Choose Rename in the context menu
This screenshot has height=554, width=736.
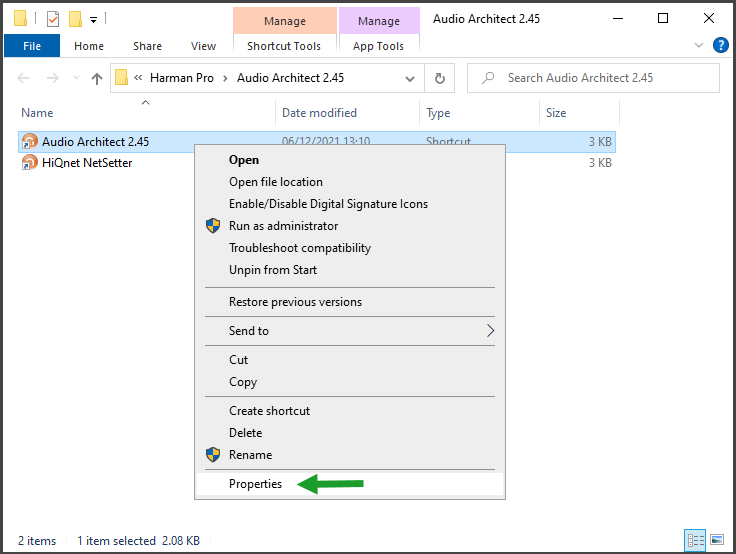tap(350, 455)
